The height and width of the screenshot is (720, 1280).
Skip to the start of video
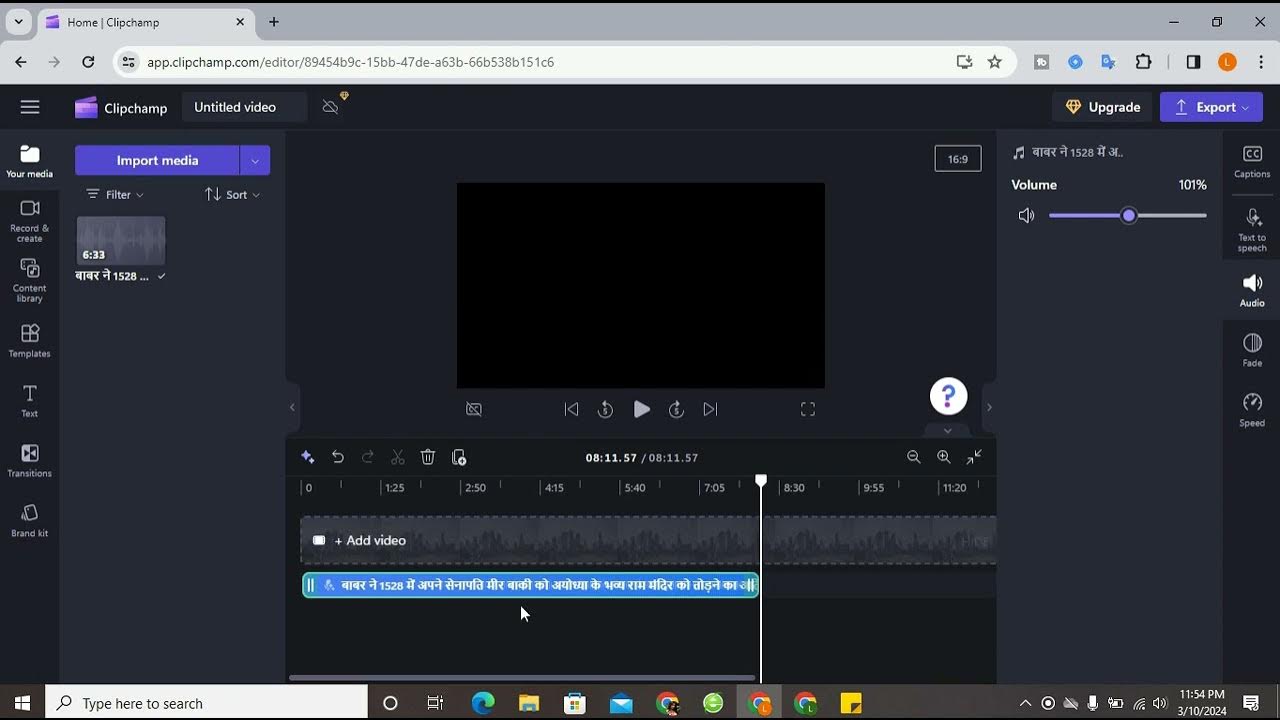pos(571,409)
